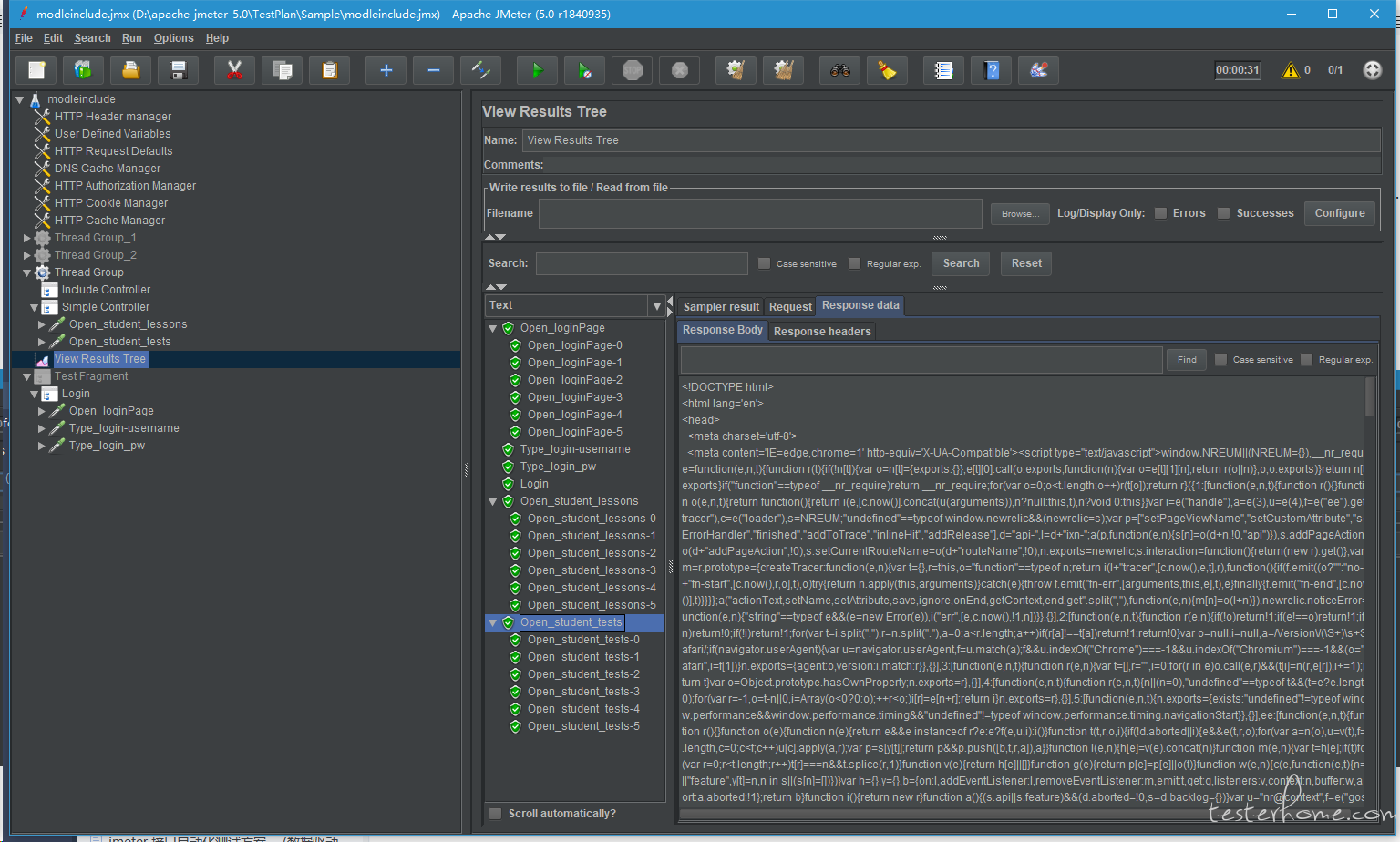Click the Browse... button
The image size is (1400, 842).
click(1020, 213)
